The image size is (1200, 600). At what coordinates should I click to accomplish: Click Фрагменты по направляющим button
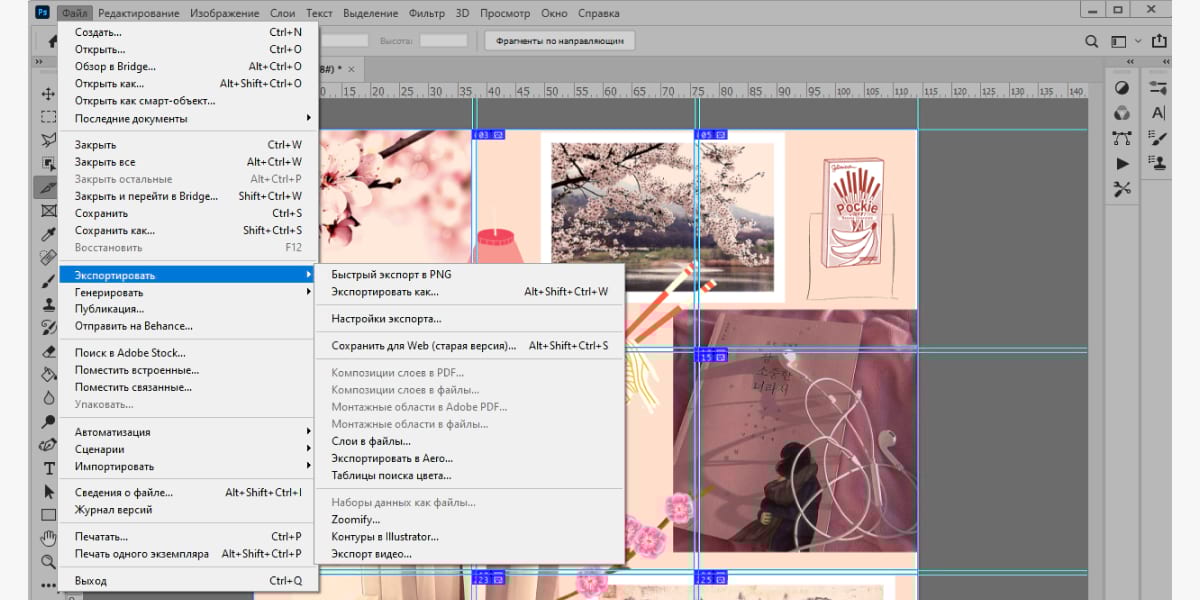click(x=559, y=41)
